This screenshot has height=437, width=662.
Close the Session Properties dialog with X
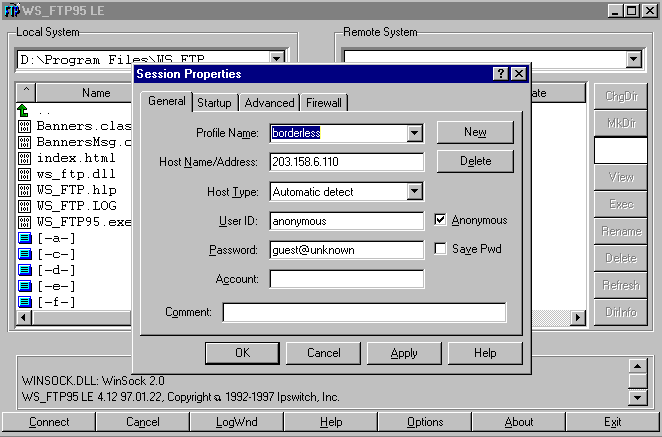pos(519,74)
